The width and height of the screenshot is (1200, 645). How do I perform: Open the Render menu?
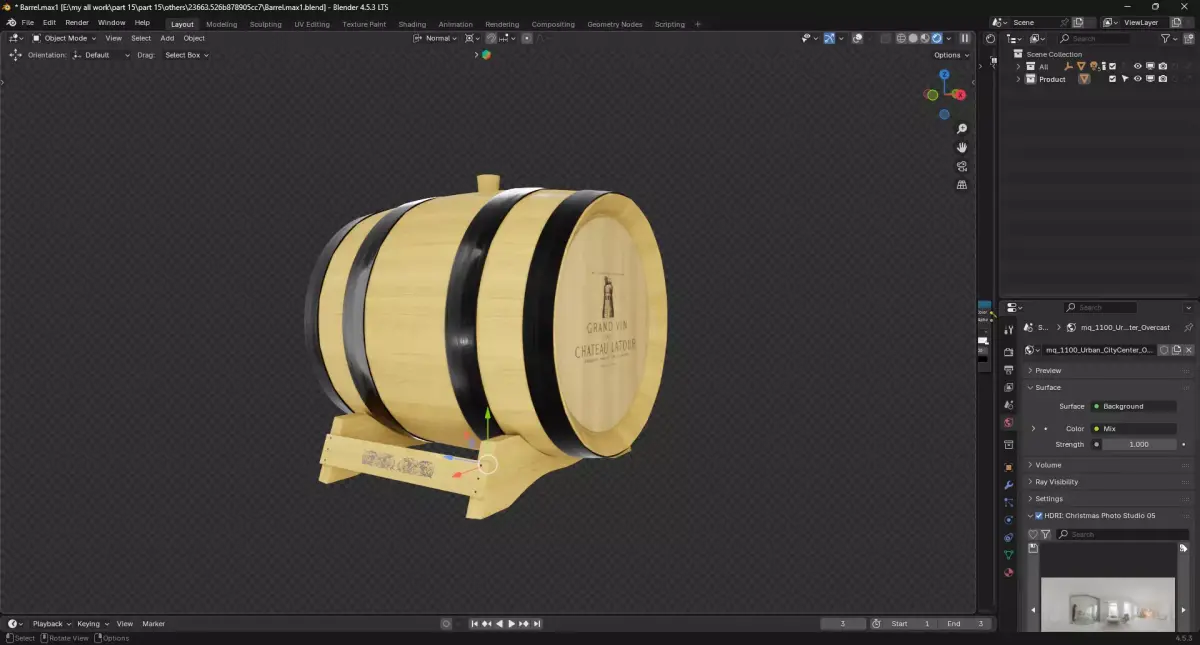[x=77, y=22]
